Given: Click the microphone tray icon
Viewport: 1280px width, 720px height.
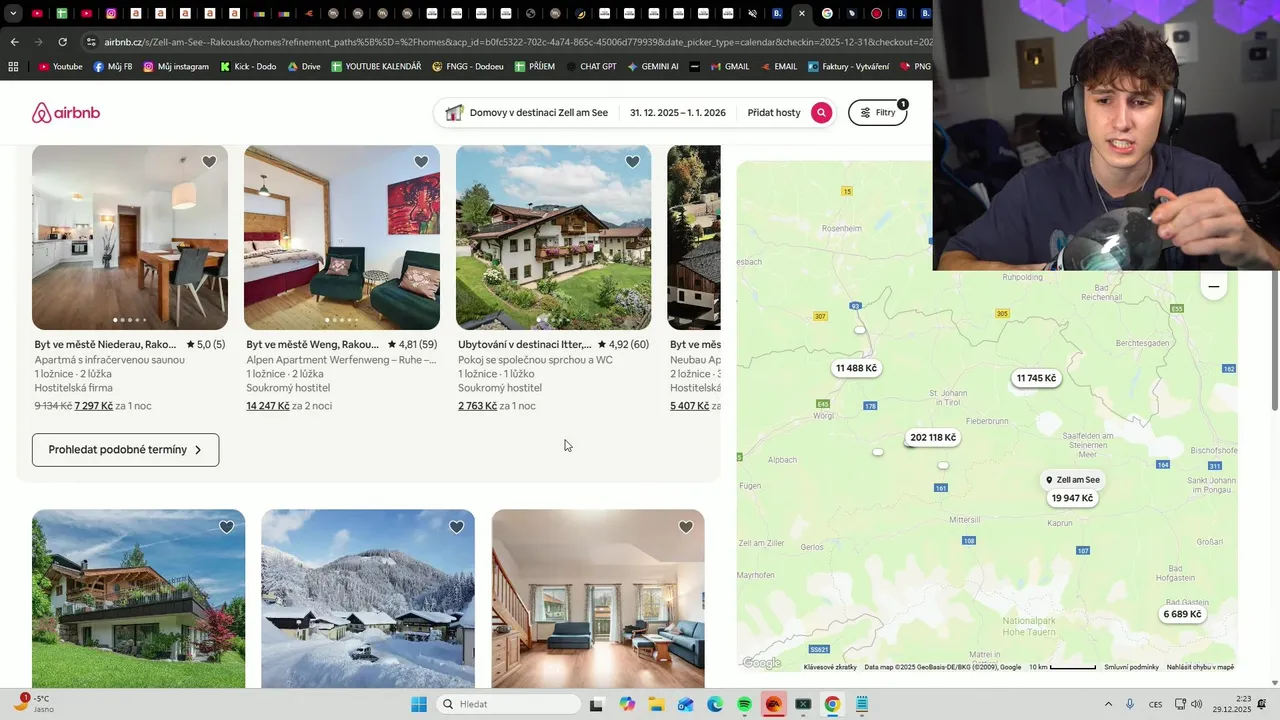Looking at the screenshot, I should [1130, 704].
